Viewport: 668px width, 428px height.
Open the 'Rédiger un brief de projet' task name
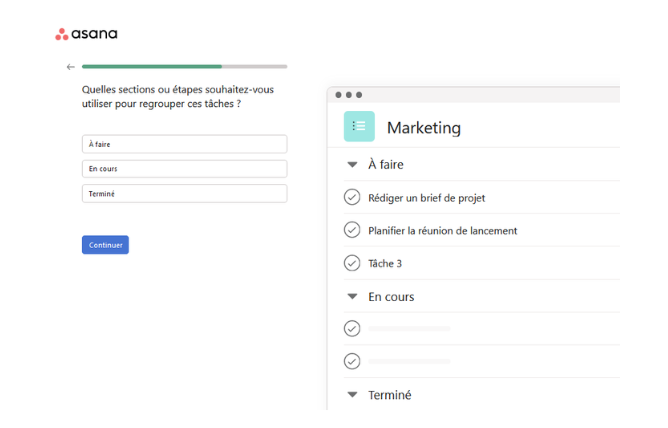click(427, 198)
